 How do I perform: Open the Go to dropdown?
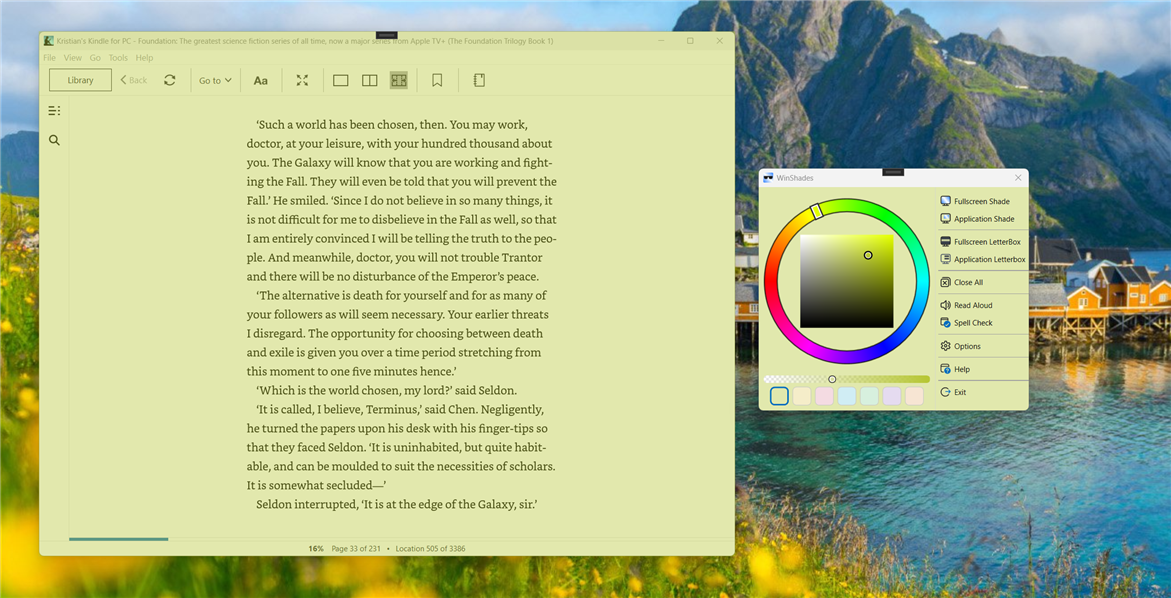(214, 79)
